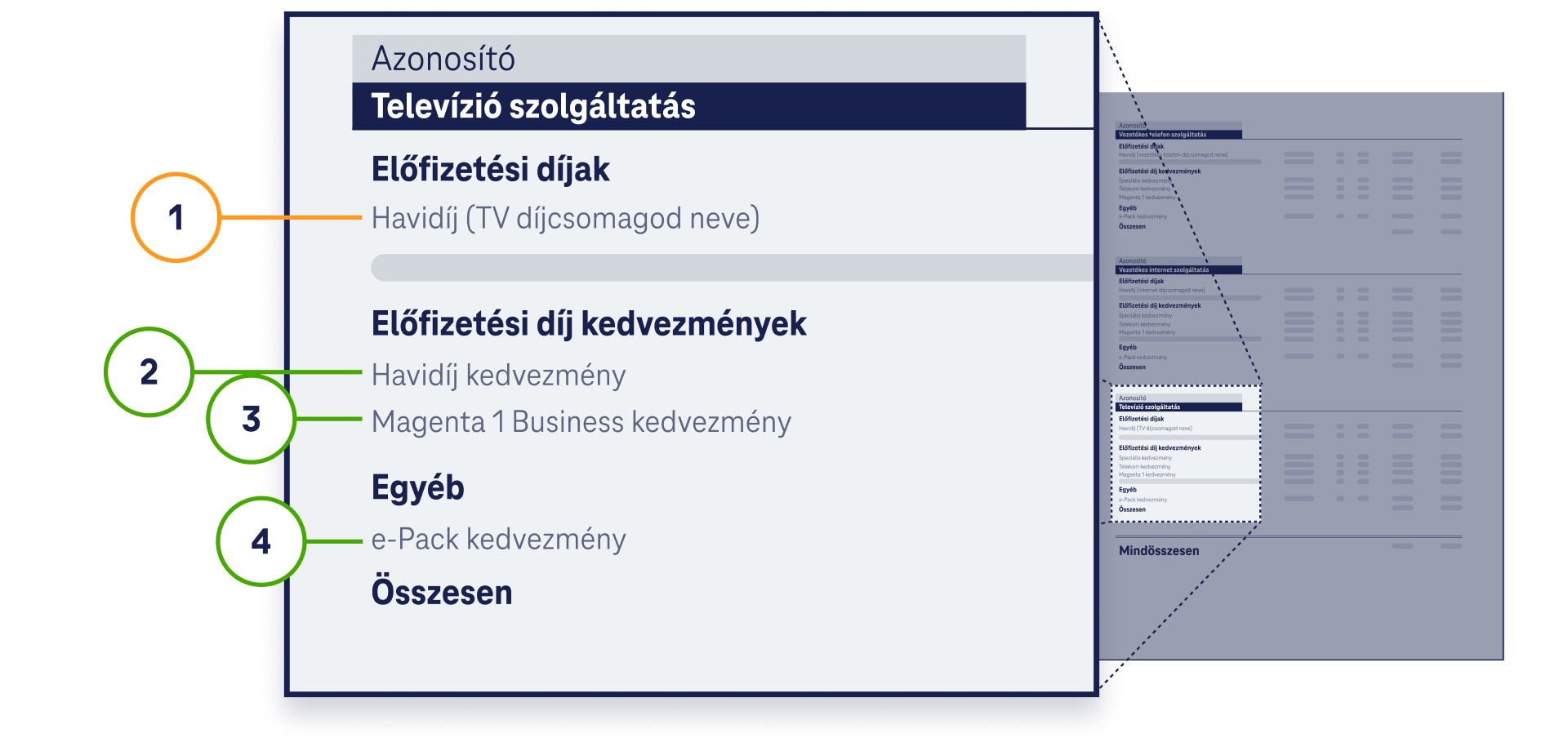Select the e-Pack kedvezmény line
The image size is (1568, 747).
498,540
